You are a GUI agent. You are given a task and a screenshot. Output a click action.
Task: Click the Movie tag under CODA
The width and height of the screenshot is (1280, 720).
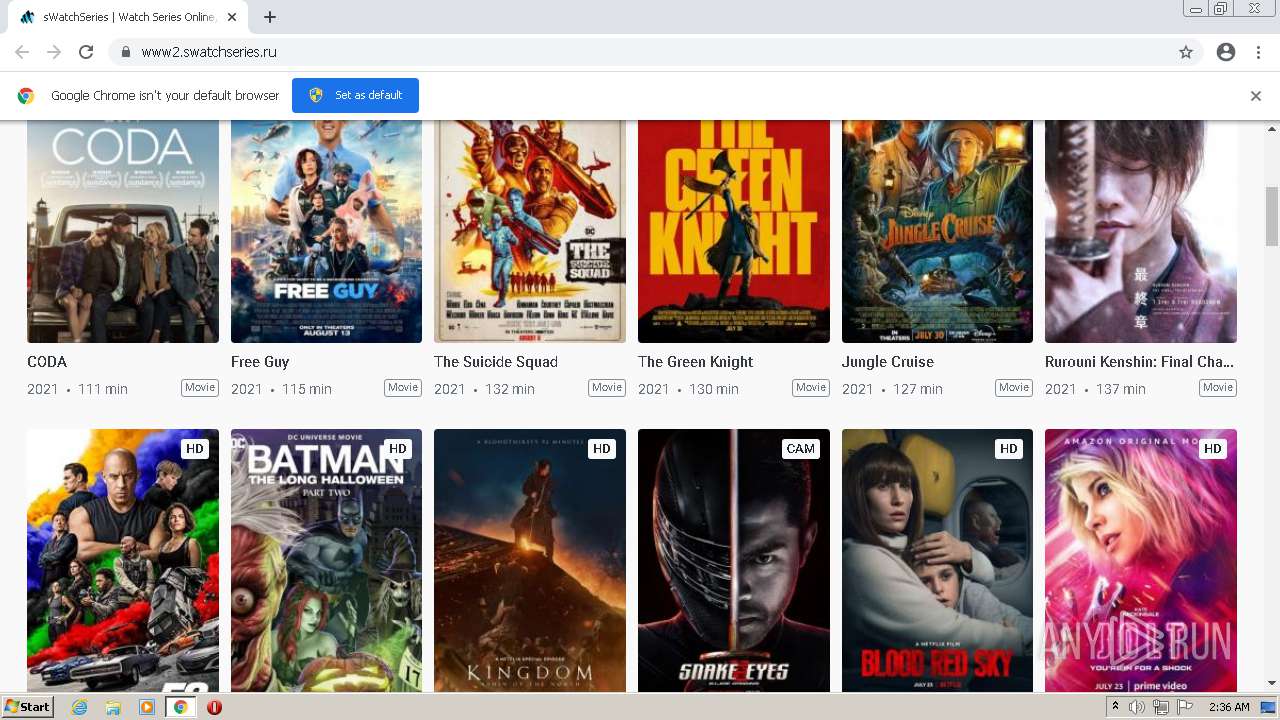click(x=200, y=388)
